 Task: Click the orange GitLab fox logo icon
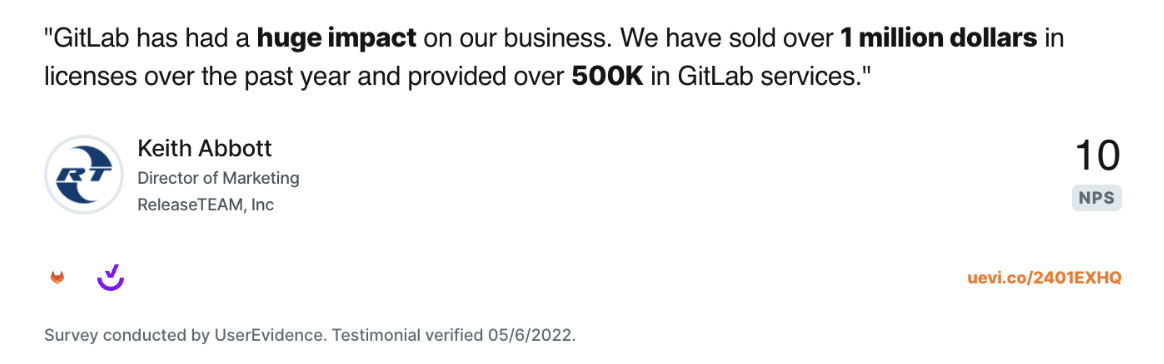[x=57, y=278]
